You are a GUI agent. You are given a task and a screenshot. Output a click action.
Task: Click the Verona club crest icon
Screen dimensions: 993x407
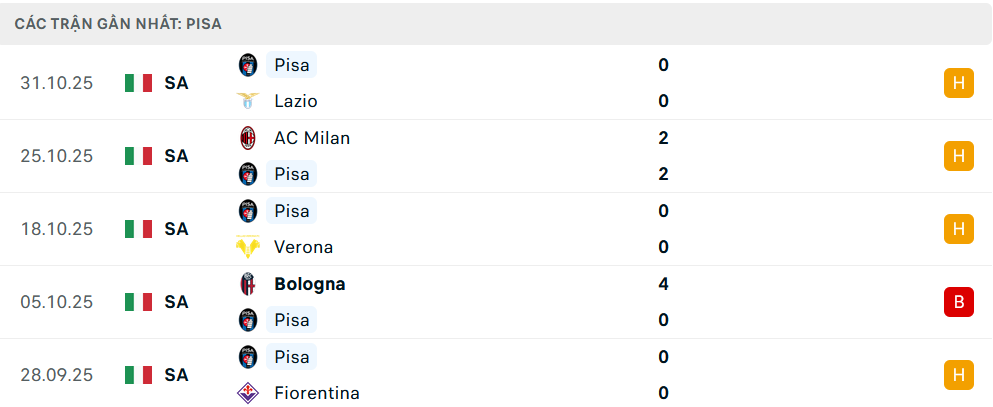click(x=247, y=247)
